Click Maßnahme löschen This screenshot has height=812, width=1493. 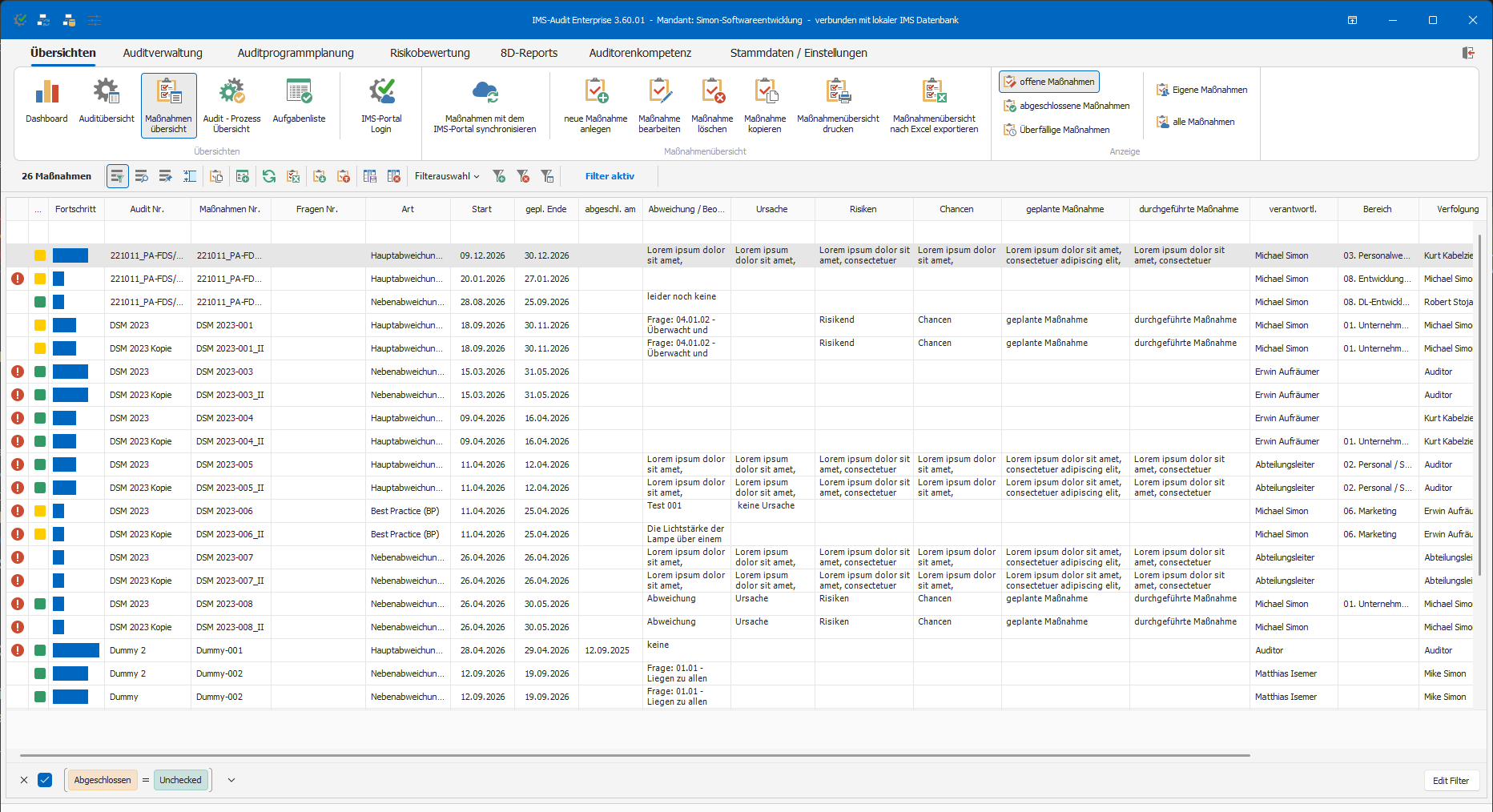(x=712, y=106)
